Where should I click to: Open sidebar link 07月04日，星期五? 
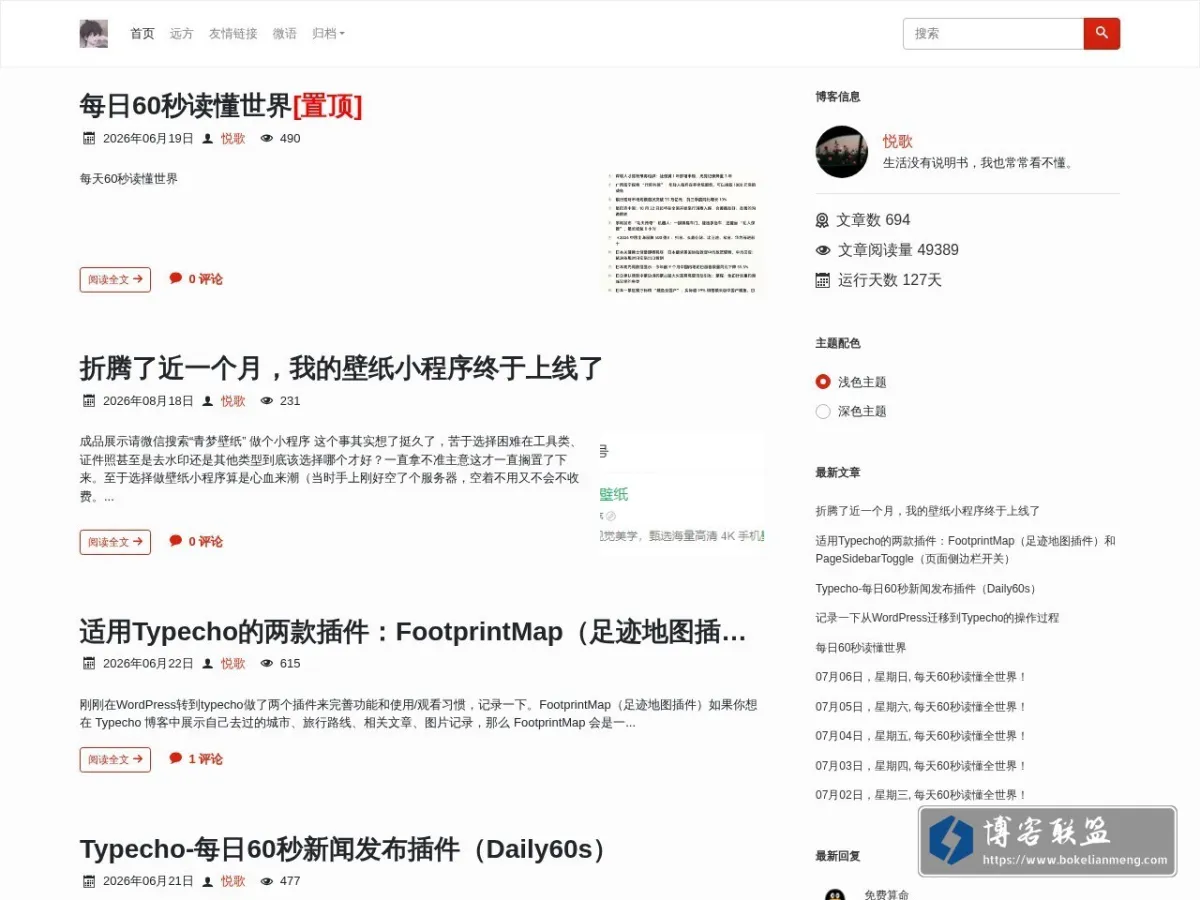921,736
